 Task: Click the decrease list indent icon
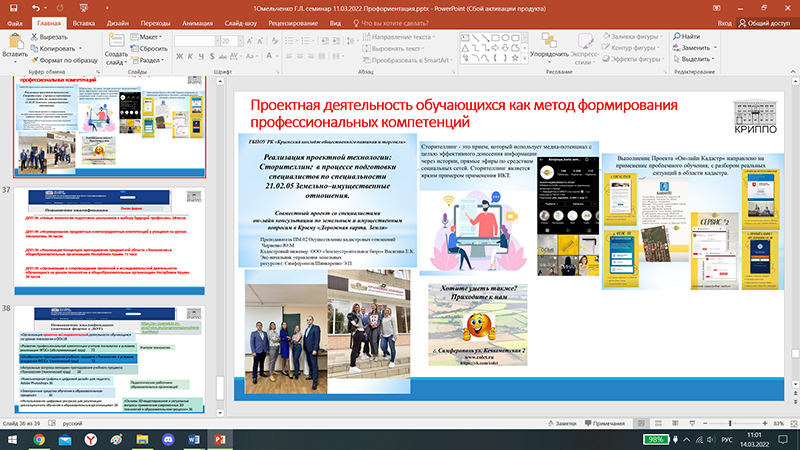tap(324, 41)
